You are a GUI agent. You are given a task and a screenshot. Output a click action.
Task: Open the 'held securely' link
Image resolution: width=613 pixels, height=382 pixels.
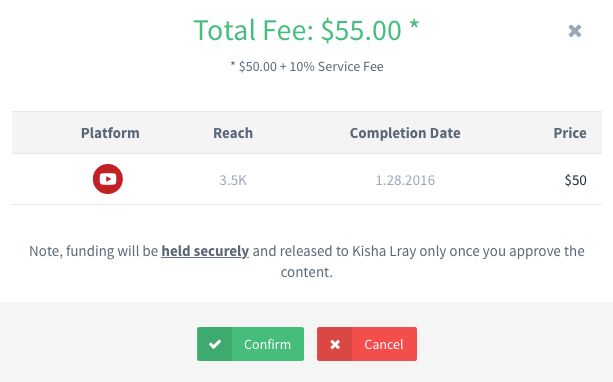[205, 251]
